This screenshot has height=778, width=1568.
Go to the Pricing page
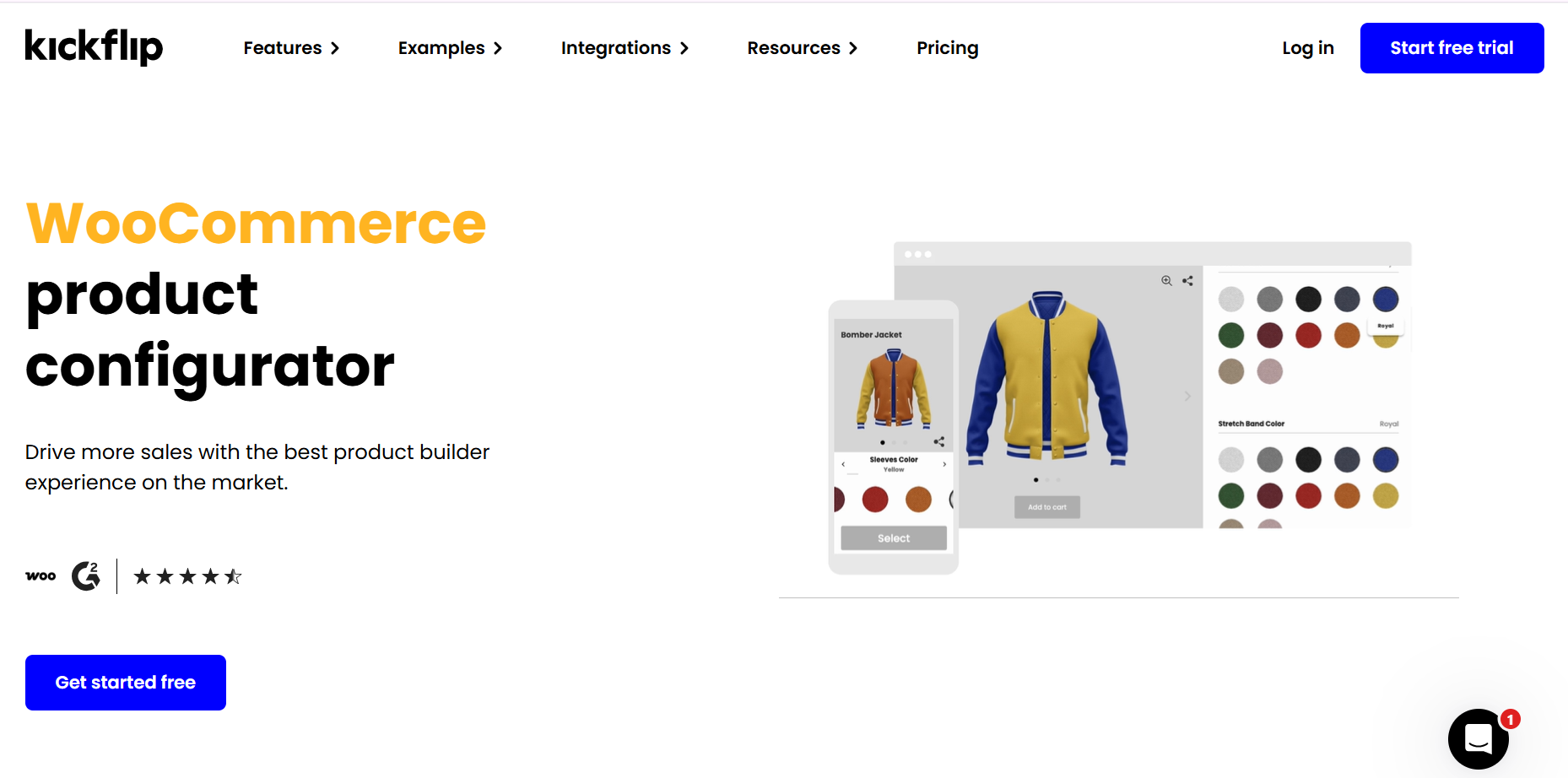click(x=948, y=48)
